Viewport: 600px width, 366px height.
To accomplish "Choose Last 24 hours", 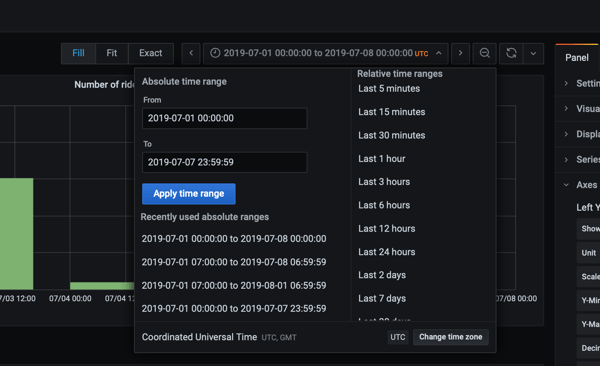I will (x=386, y=252).
